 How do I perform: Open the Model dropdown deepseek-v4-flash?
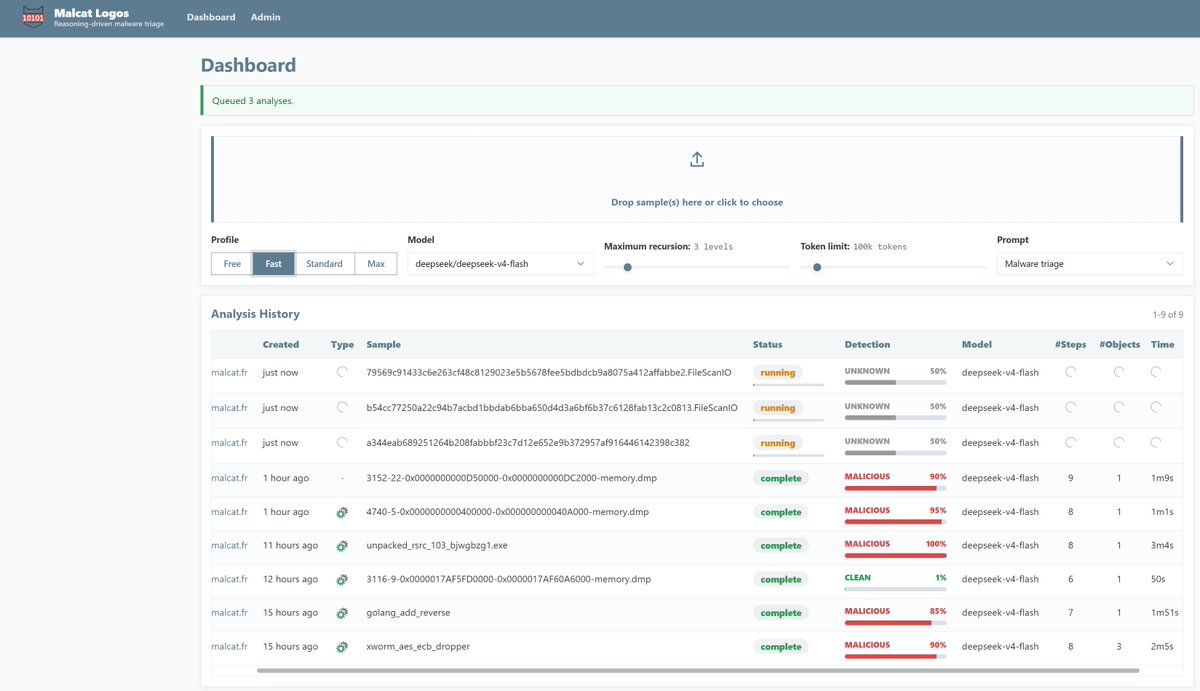click(x=500, y=264)
